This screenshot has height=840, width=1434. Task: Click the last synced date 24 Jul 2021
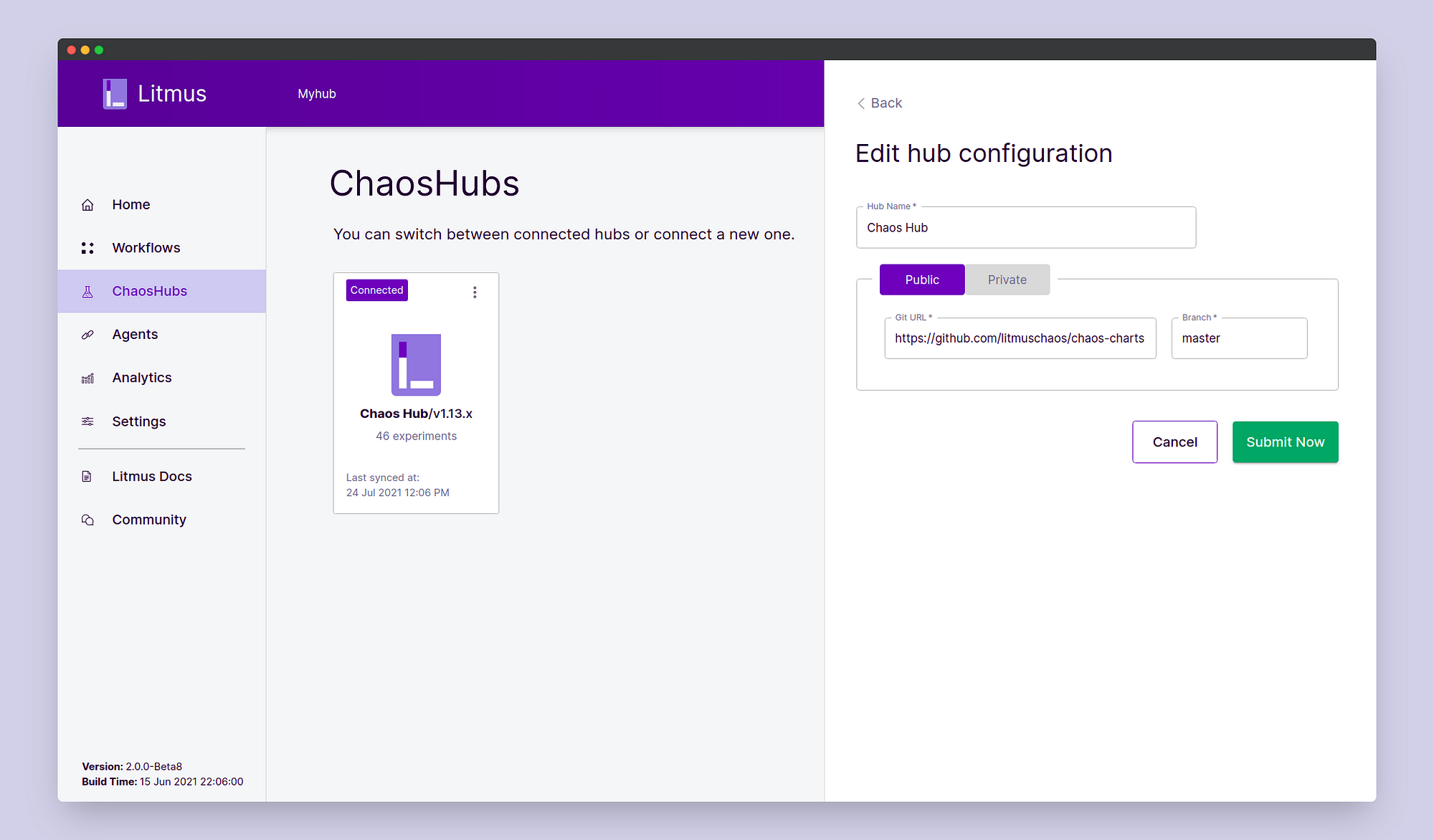[398, 492]
